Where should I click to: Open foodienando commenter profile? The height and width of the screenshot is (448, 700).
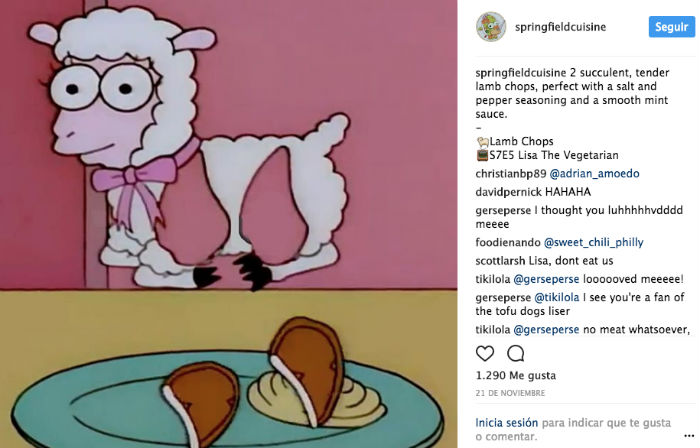point(508,243)
